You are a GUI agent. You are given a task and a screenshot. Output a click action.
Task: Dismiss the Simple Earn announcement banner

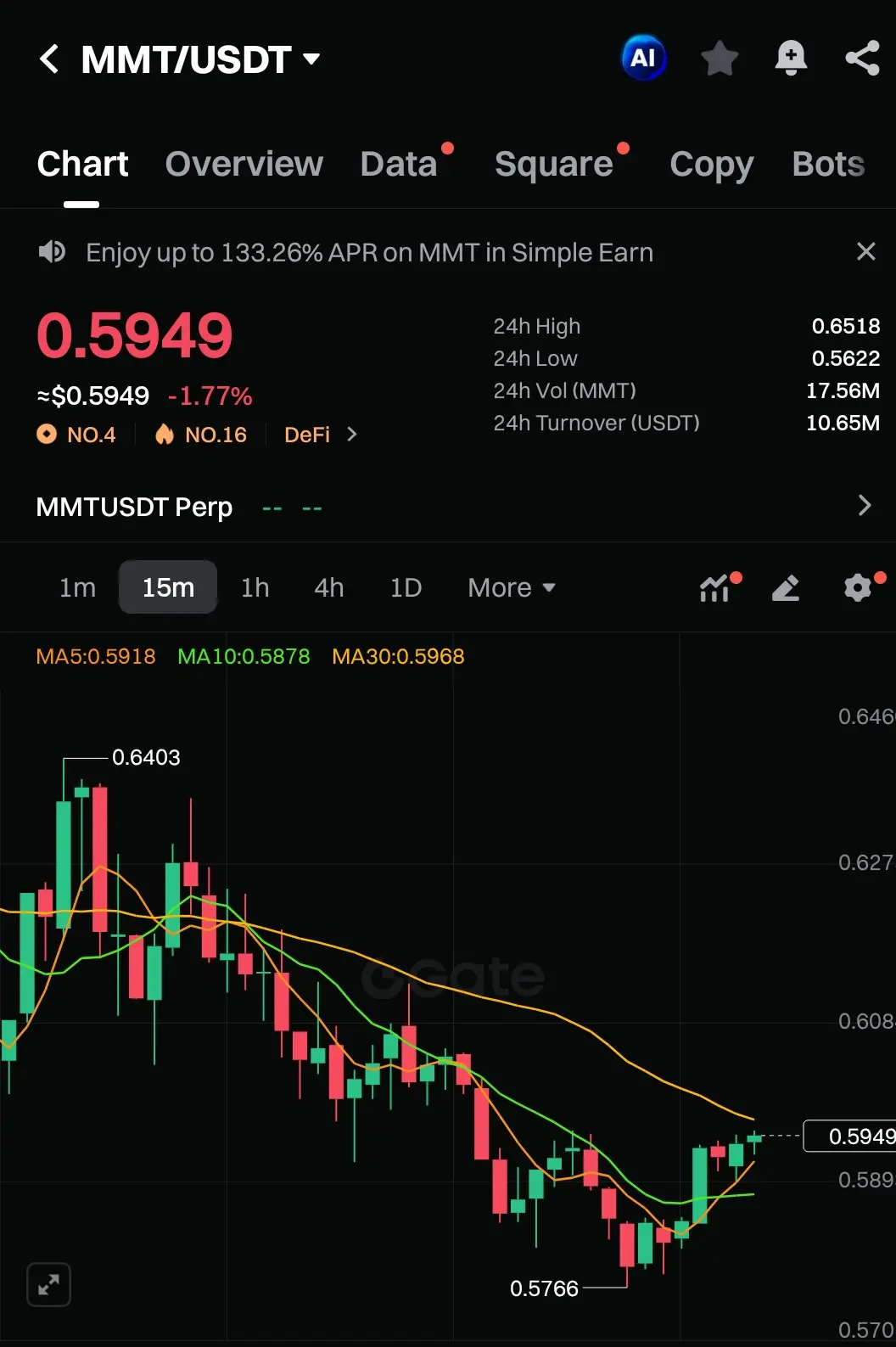(865, 251)
